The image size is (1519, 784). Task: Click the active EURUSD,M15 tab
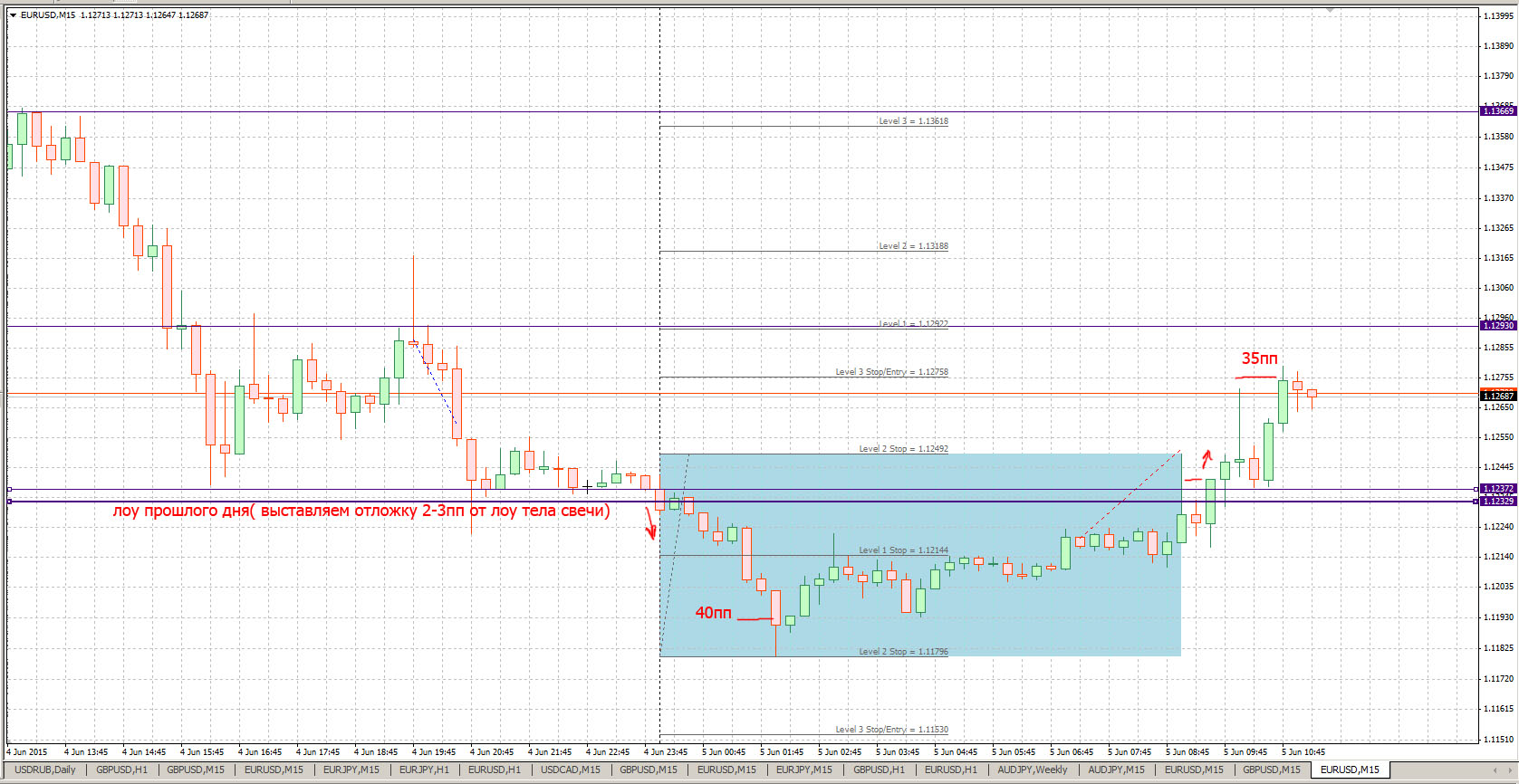(1350, 770)
